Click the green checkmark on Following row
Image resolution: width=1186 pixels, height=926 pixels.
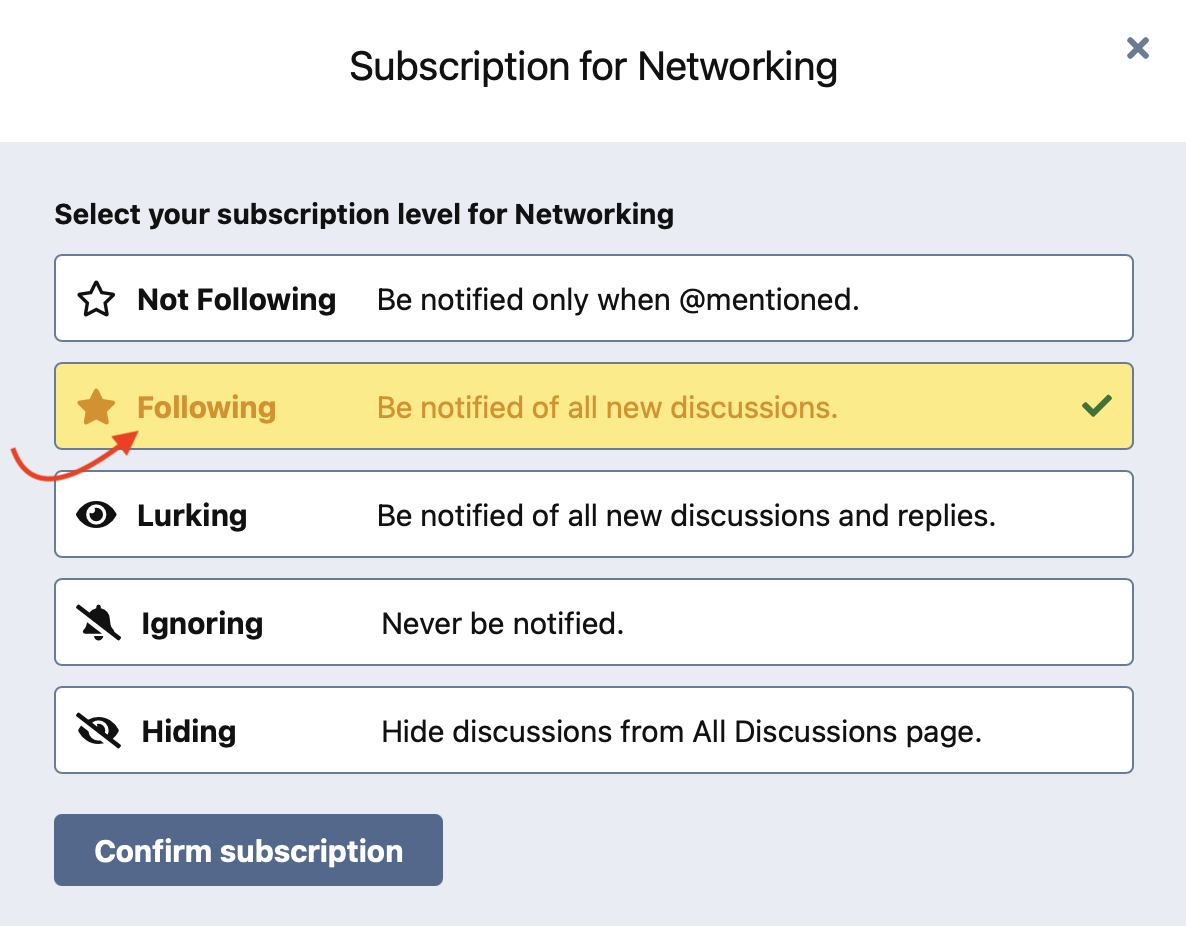(x=1097, y=406)
